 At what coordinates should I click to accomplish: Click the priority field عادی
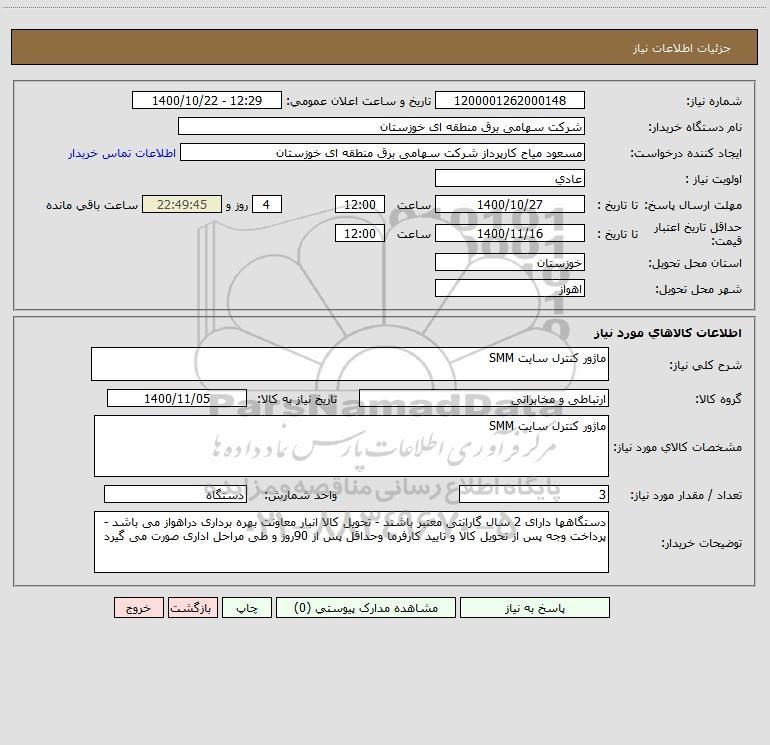tap(510, 178)
